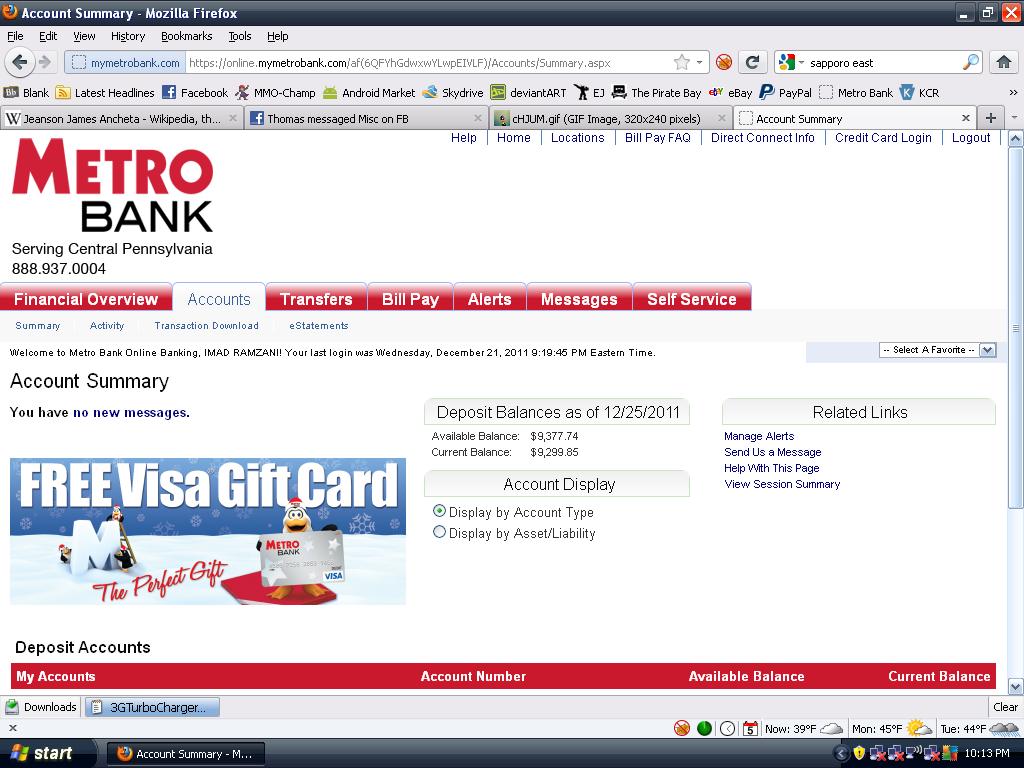Bookmark this page with the star icon
The width and height of the screenshot is (1024, 768).
click(x=681, y=63)
